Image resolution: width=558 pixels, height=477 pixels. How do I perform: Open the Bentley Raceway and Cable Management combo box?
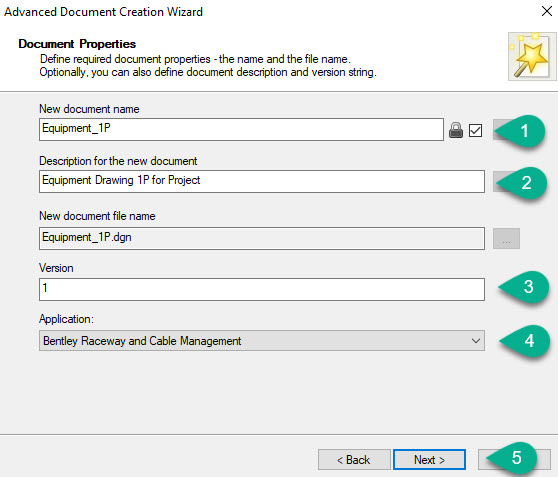click(262, 341)
